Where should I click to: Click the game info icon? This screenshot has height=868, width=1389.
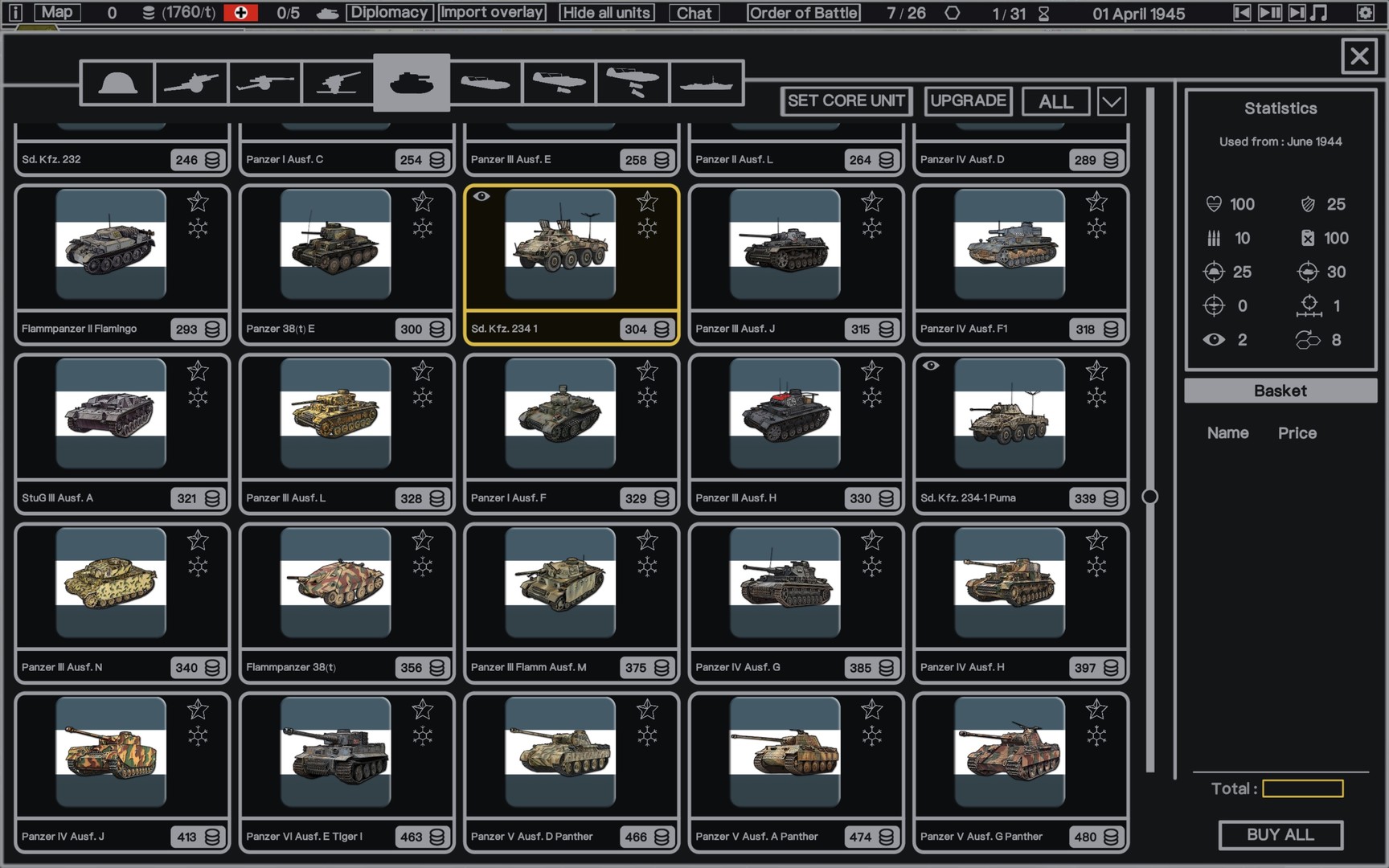tap(15, 13)
